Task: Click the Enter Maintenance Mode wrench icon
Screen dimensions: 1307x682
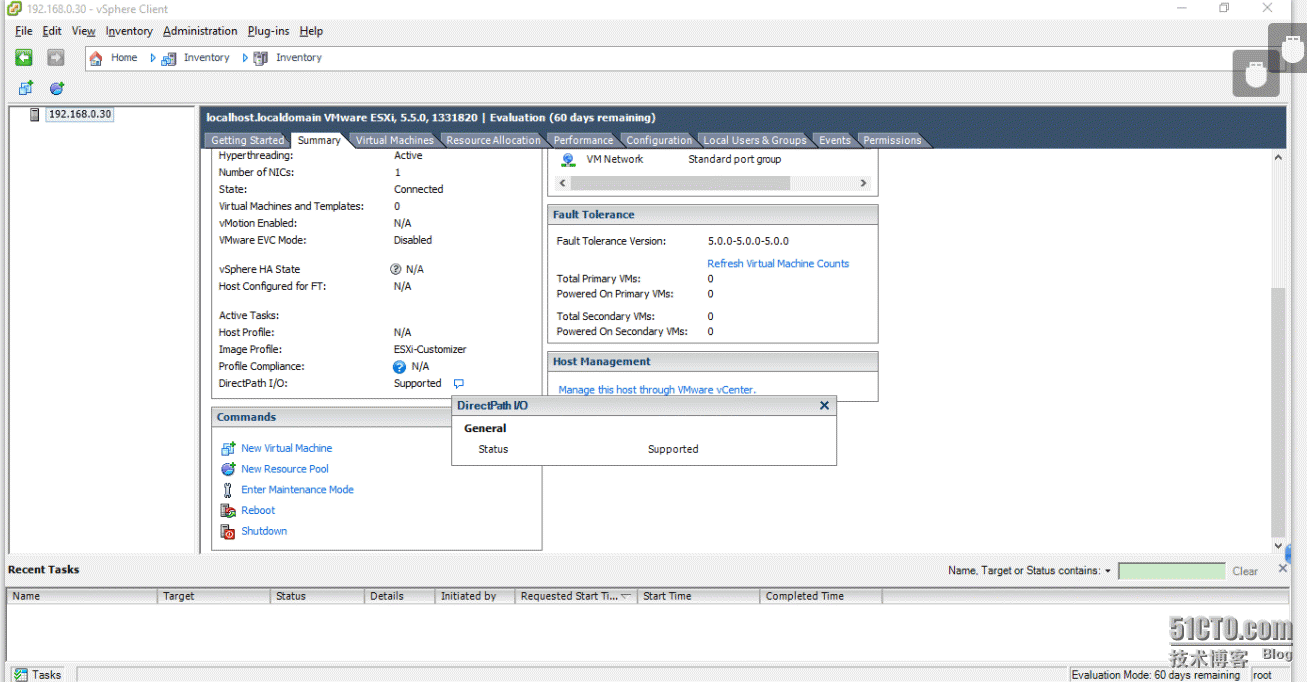Action: tap(228, 490)
